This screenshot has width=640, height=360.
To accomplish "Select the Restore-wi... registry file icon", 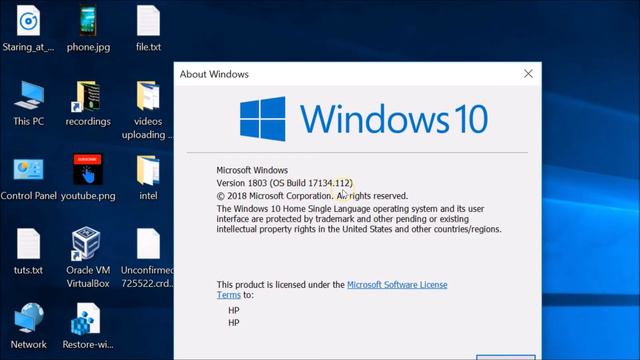I will click(x=86, y=318).
